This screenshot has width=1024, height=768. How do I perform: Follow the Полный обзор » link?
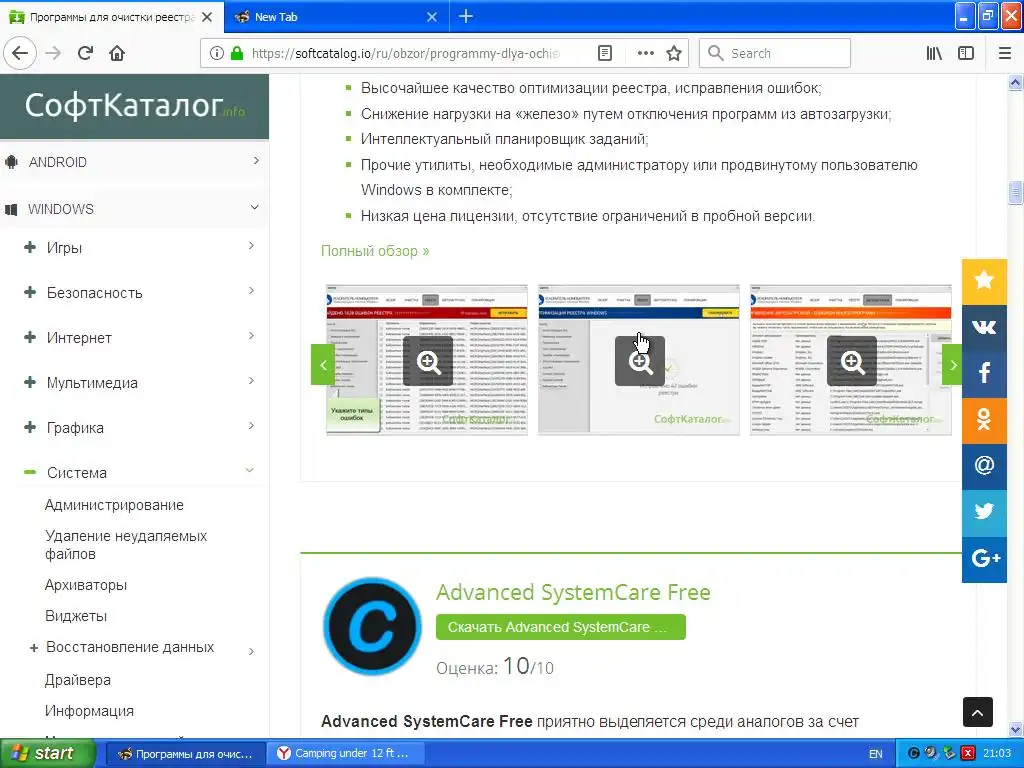[x=375, y=251]
